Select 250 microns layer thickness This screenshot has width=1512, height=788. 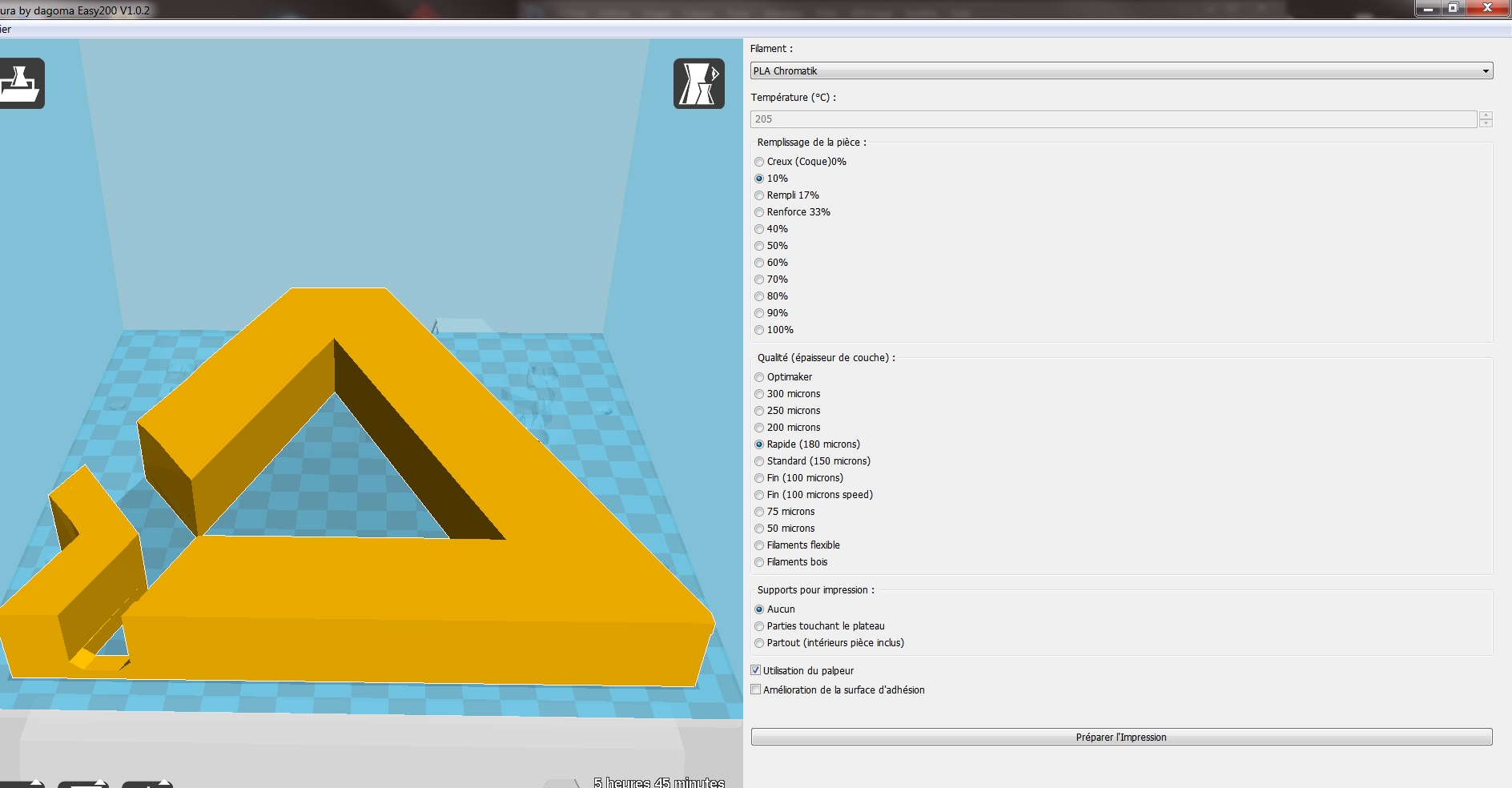(x=787, y=411)
